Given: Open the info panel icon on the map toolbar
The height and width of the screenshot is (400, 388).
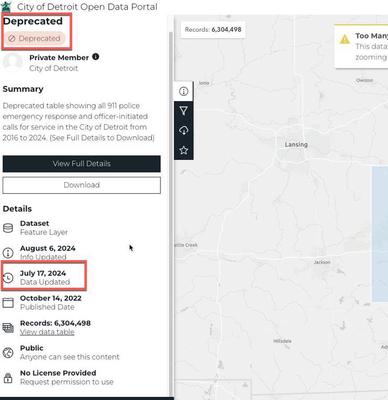Looking at the screenshot, I should [183, 91].
